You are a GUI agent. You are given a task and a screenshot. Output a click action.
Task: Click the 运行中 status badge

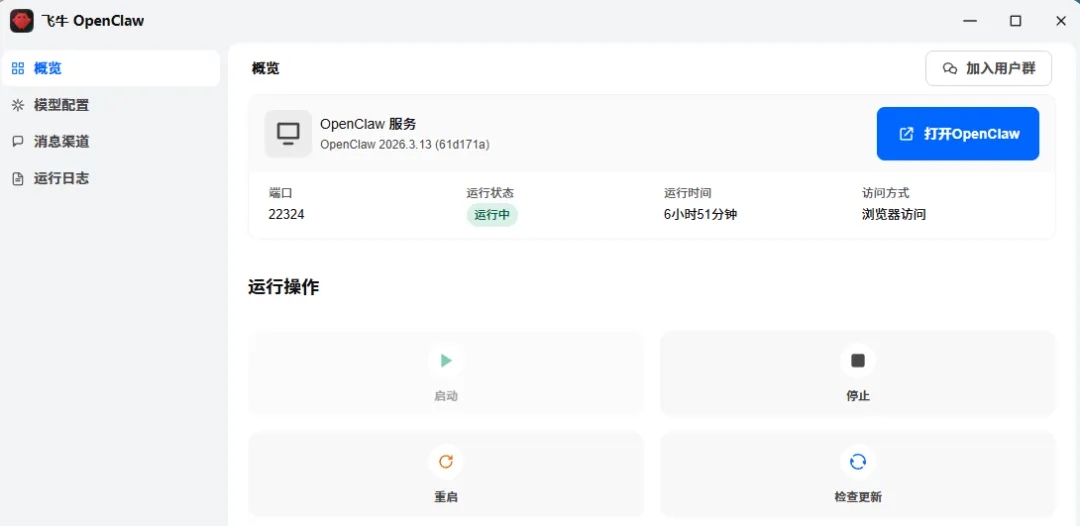492,215
